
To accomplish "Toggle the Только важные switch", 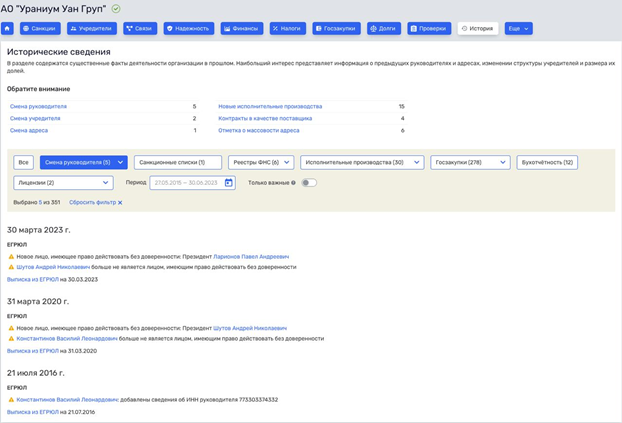I will 309,183.
